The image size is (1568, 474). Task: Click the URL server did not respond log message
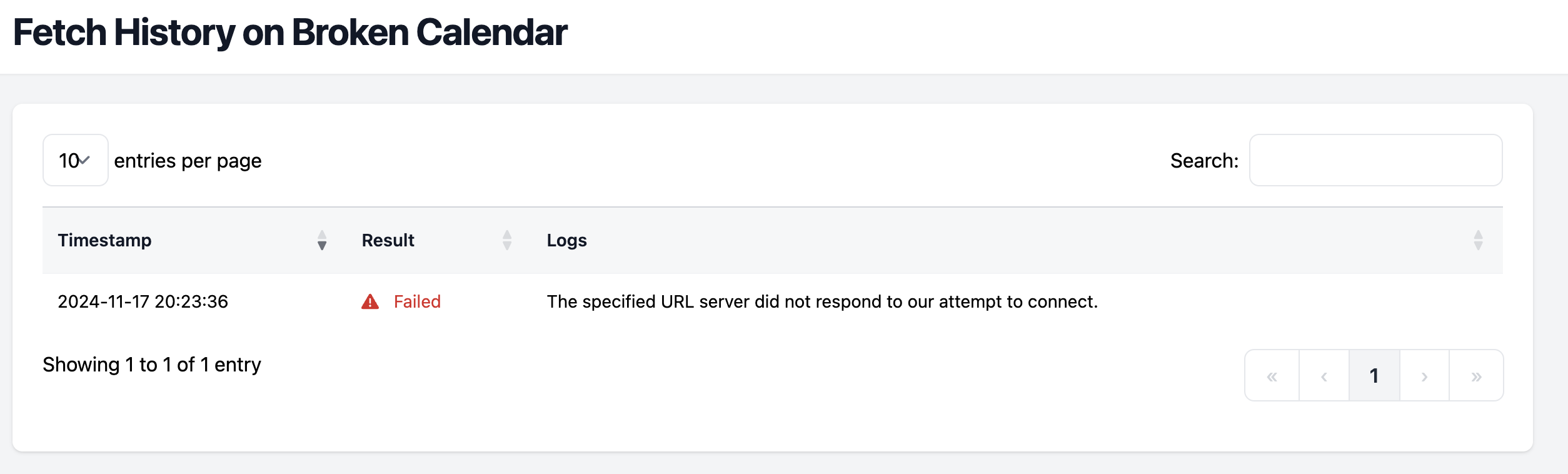pos(822,302)
